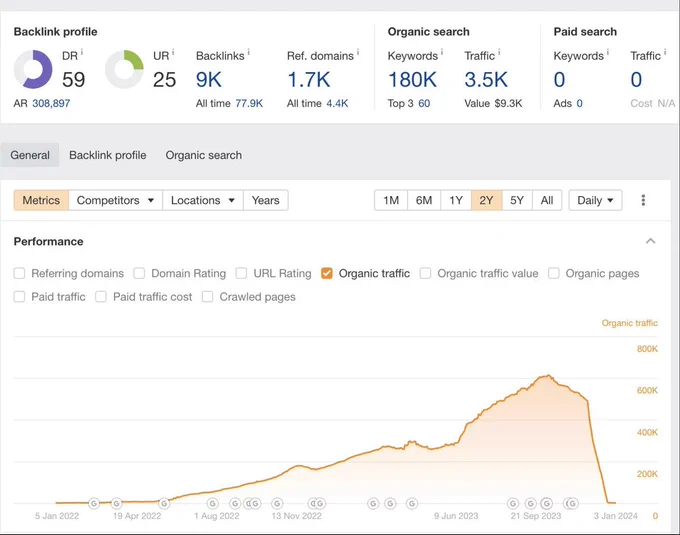The image size is (680, 535).
Task: Click the info icon beside Ref. domains
Action: pyautogui.click(x=358, y=52)
